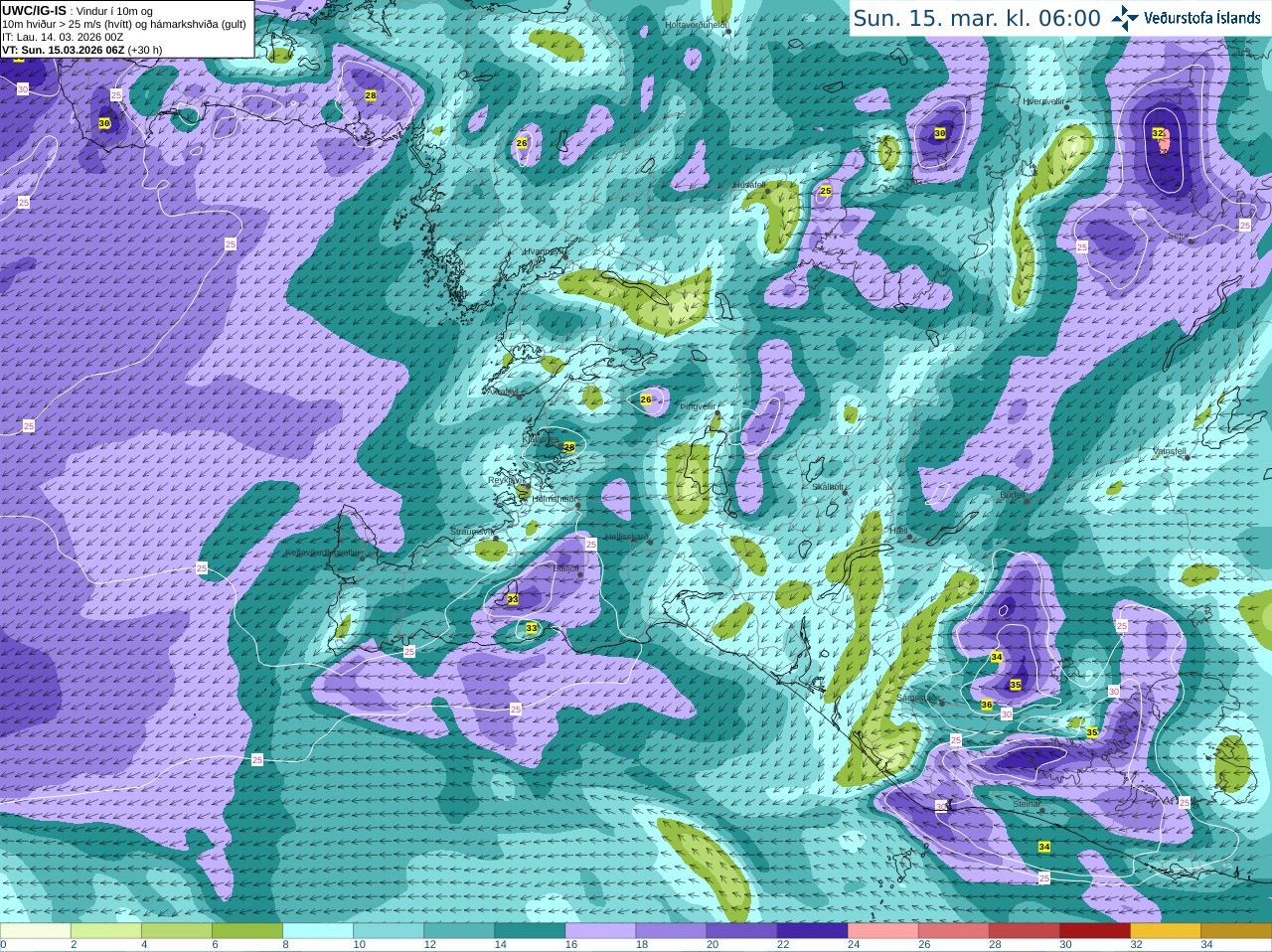1272x952 pixels.
Task: Select the 6–8 m/s green legend swatch
Action: [x=247, y=931]
